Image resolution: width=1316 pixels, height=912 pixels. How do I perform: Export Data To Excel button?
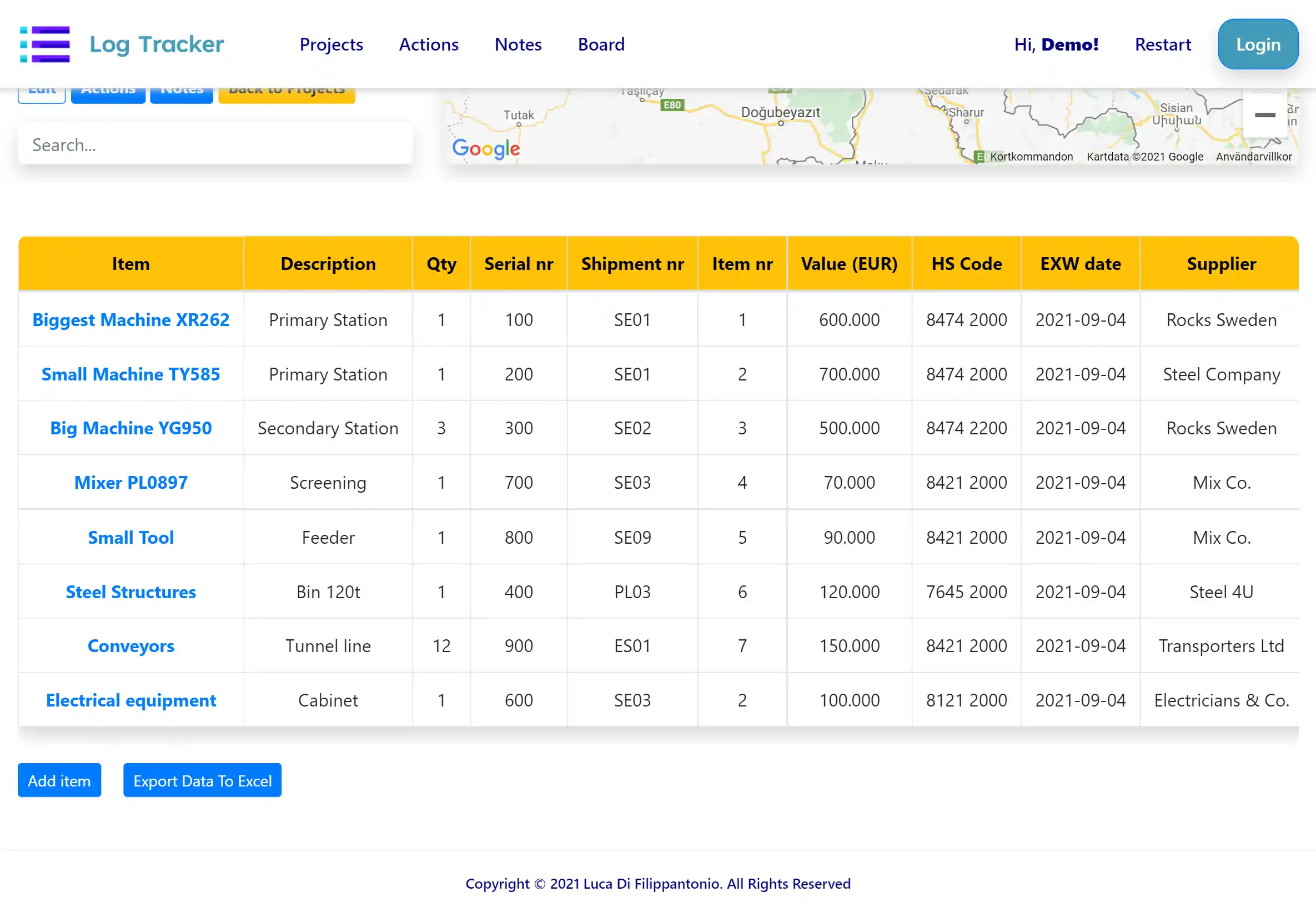202,780
